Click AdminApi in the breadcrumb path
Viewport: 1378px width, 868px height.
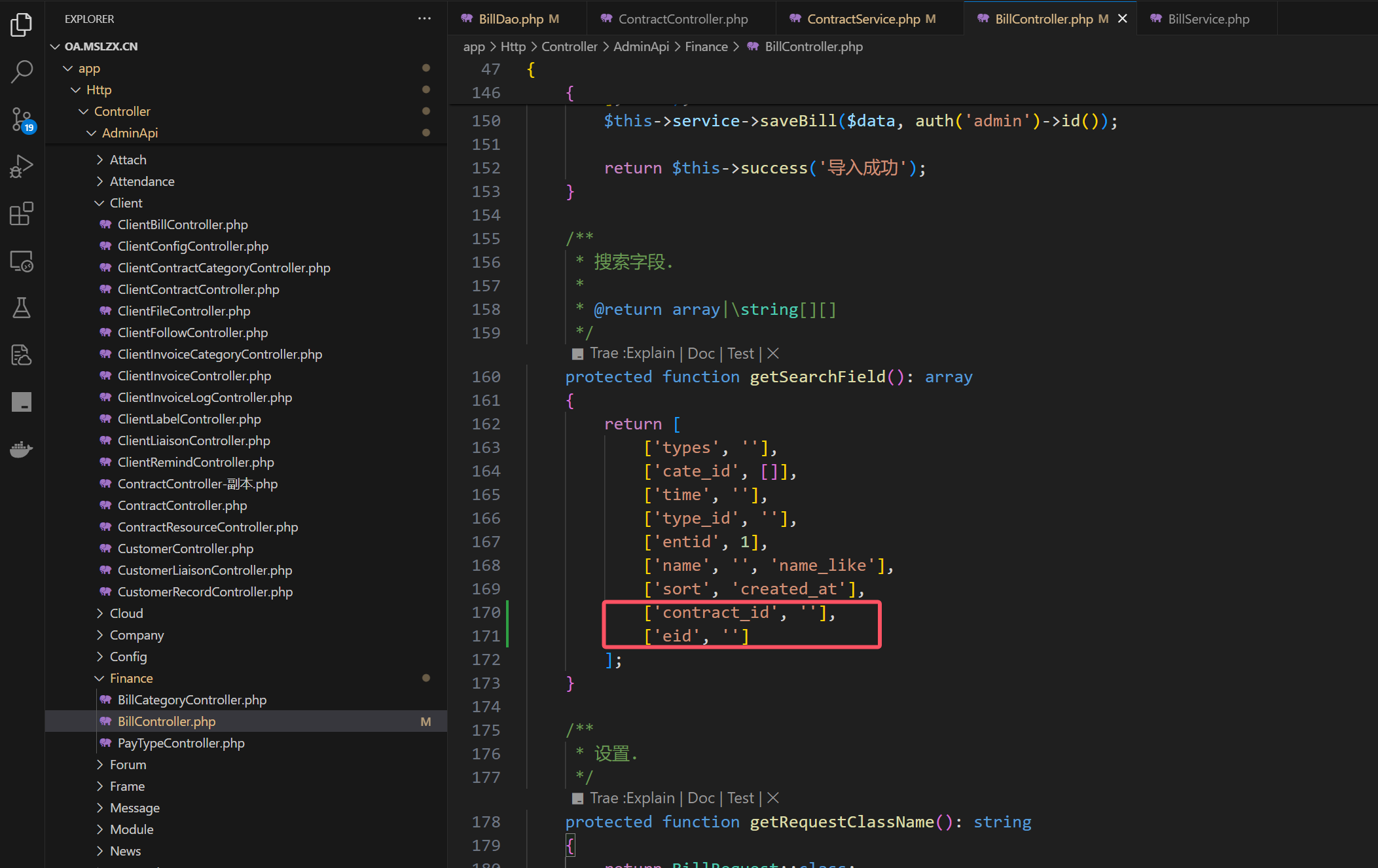pyautogui.click(x=642, y=46)
